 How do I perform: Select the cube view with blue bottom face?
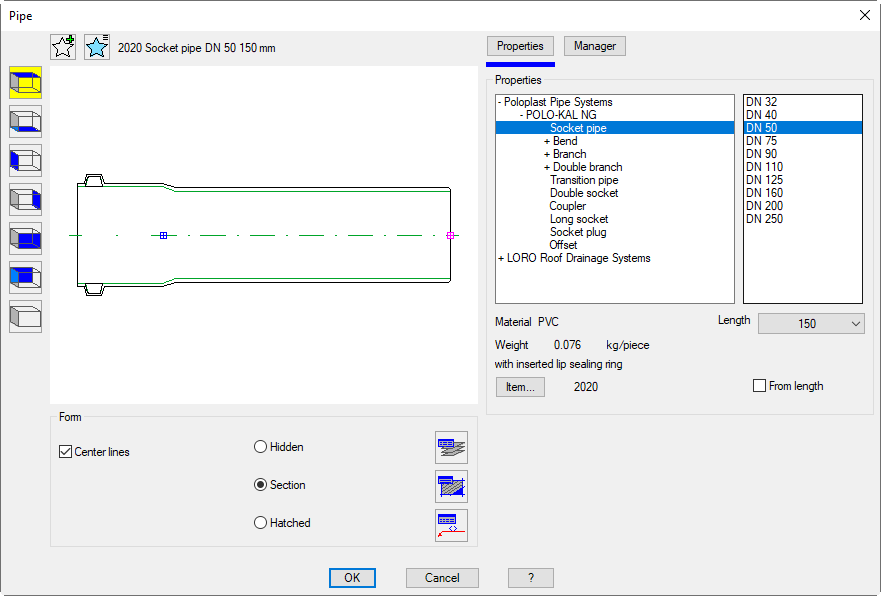(26, 121)
